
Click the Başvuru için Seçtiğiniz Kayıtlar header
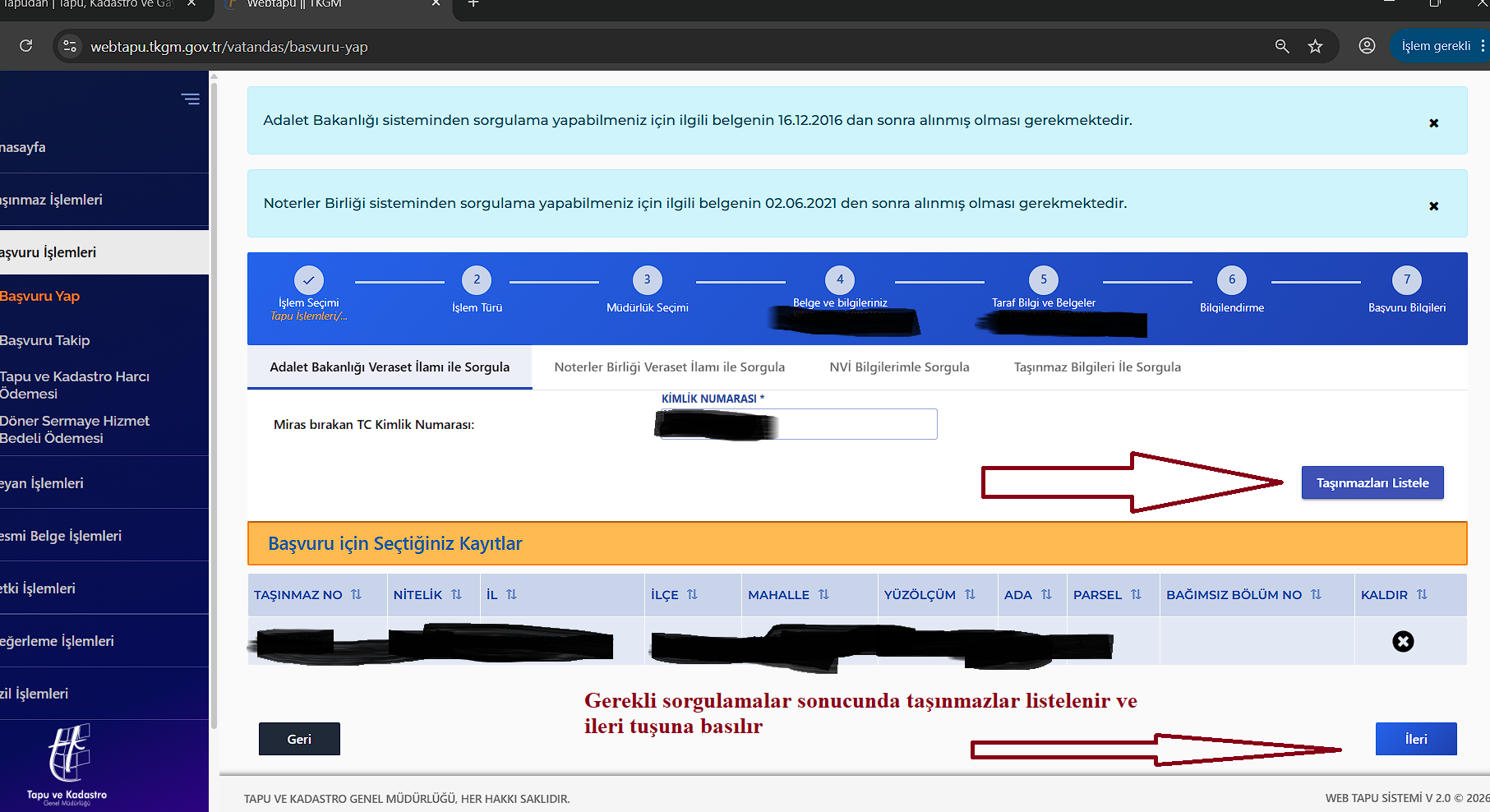857,543
